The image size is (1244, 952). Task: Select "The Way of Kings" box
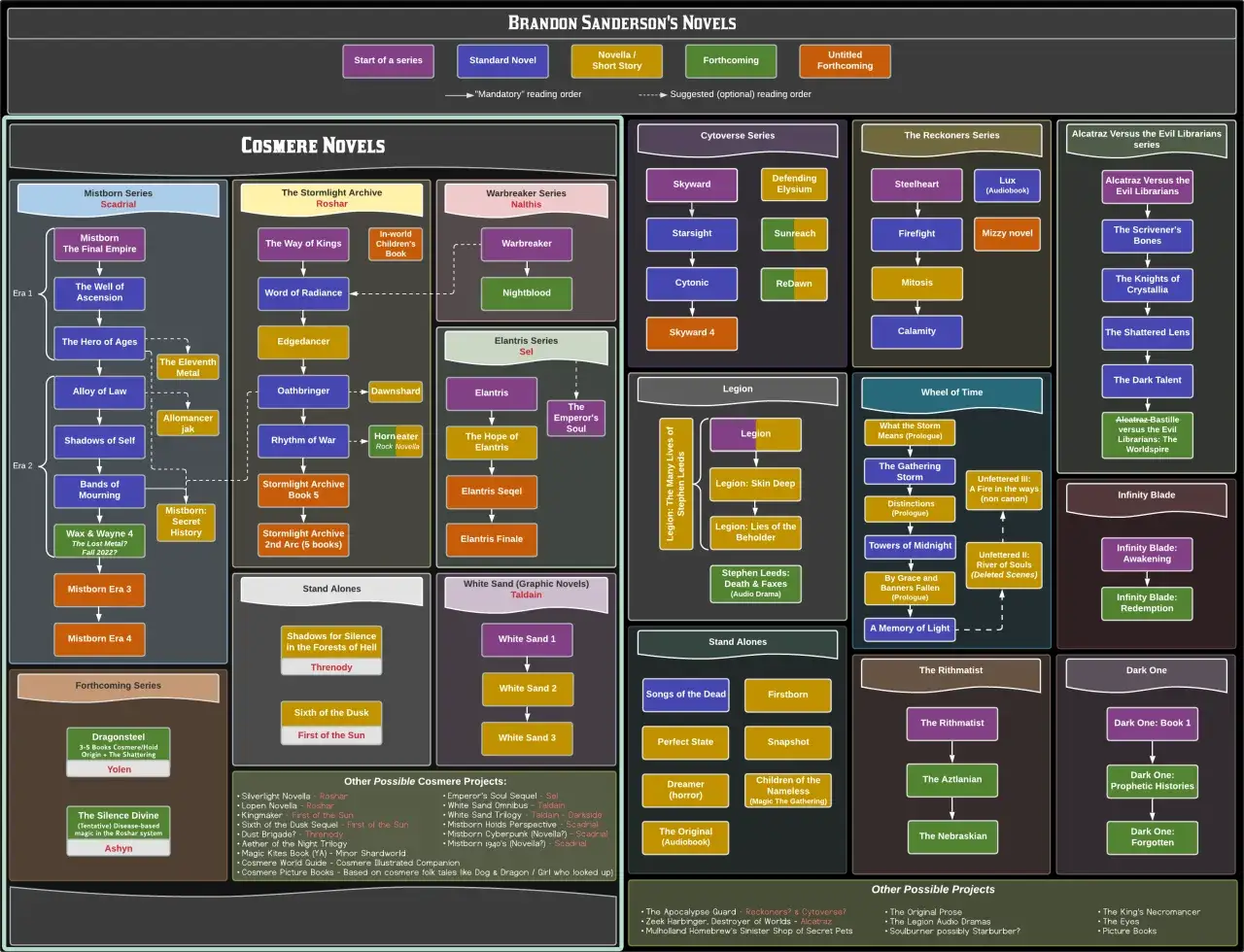pyautogui.click(x=303, y=244)
